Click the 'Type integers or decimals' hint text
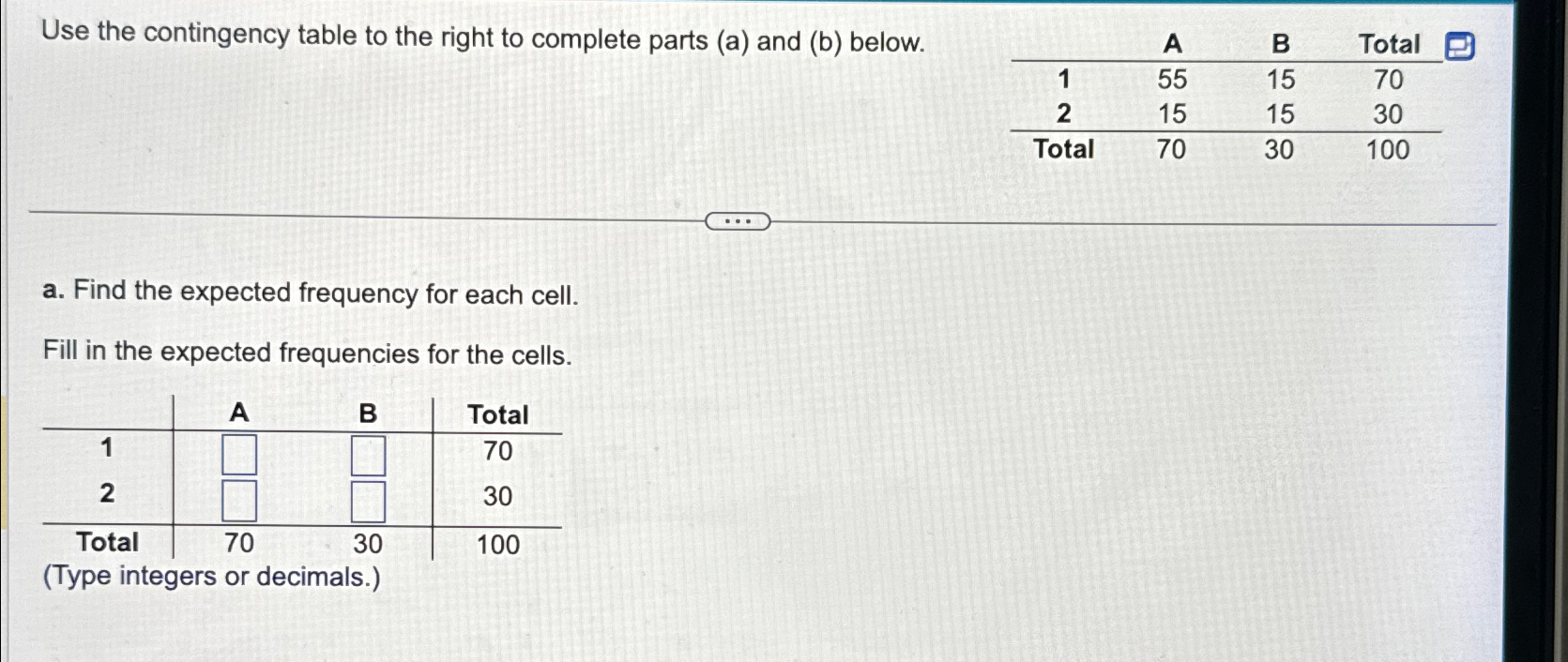Viewport: 1568px width, 662px height. (x=211, y=578)
